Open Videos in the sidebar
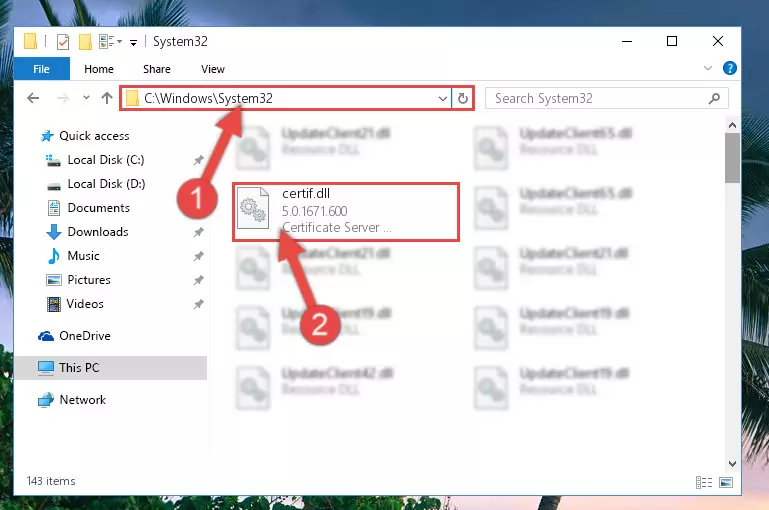Viewport: 769px width, 510px height. 85,304
